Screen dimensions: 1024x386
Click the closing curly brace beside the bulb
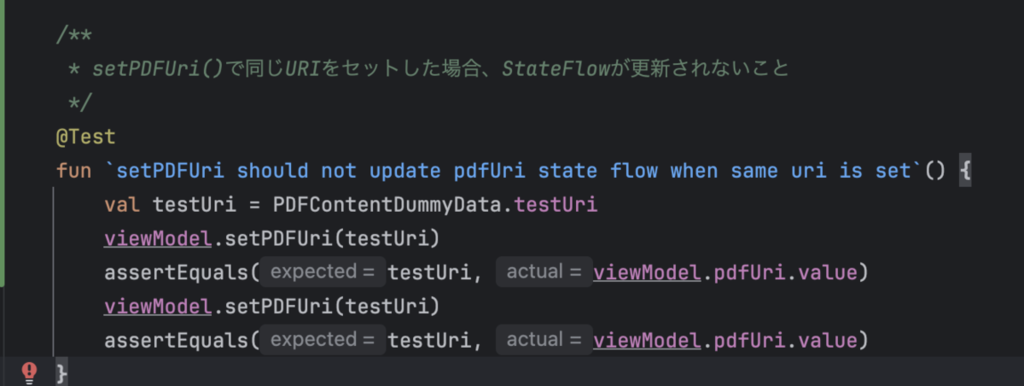[x=61, y=374]
